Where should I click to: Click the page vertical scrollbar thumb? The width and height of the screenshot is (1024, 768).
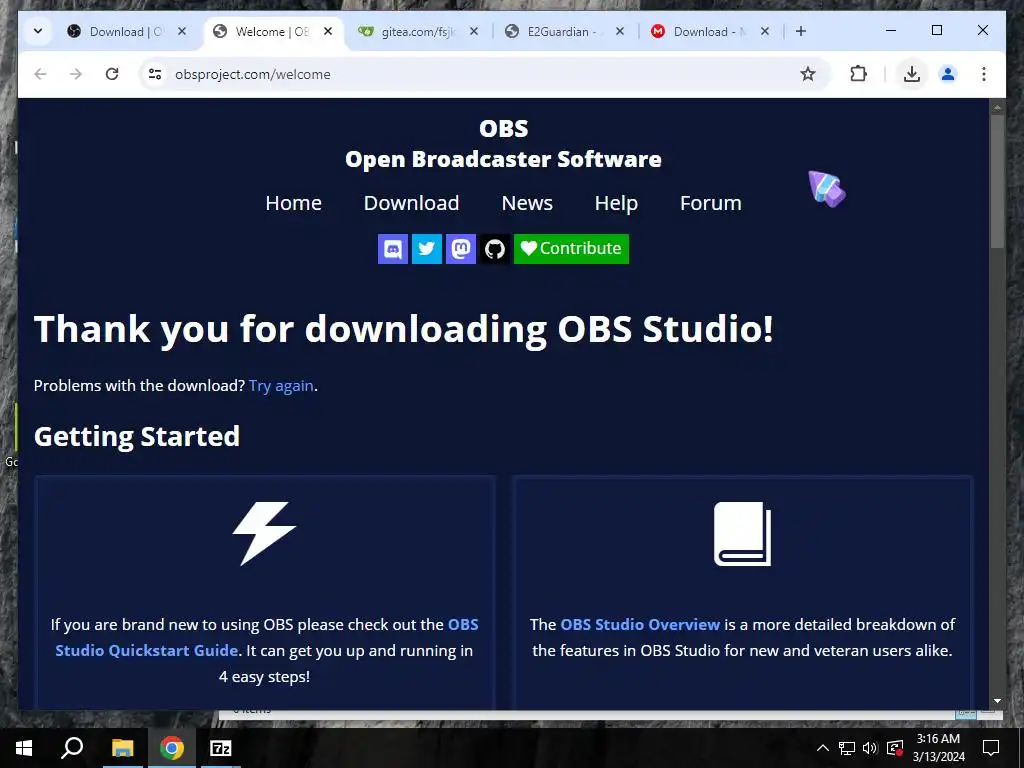[997, 181]
